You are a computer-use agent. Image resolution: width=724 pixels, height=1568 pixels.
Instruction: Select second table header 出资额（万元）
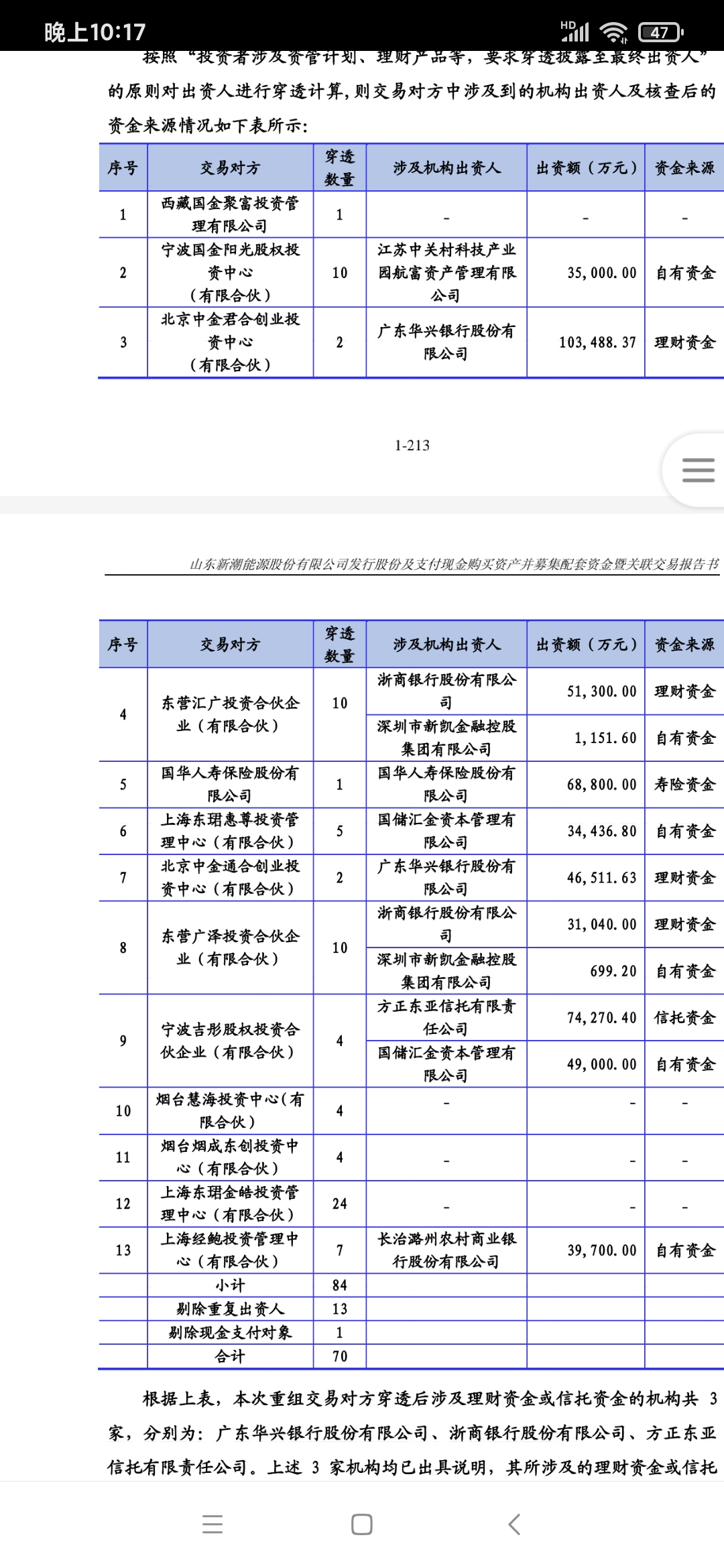(586, 645)
